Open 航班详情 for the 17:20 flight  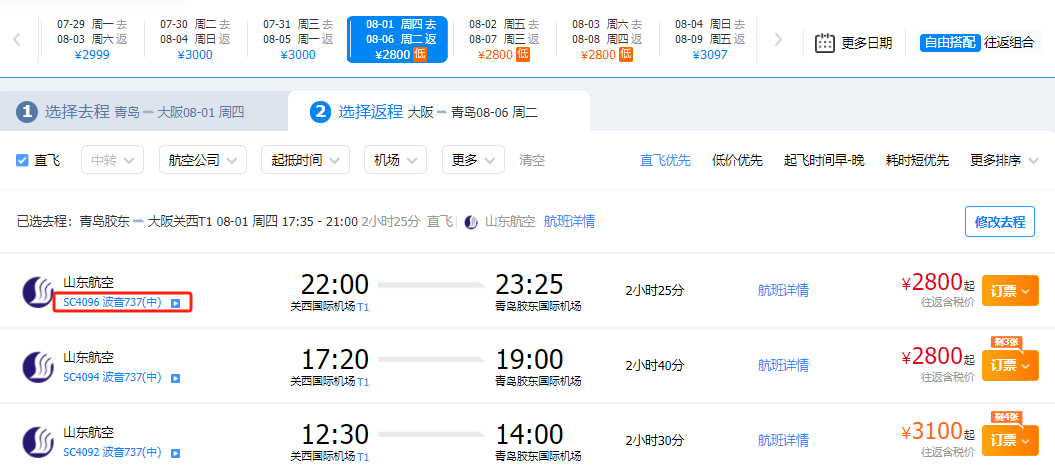click(x=783, y=365)
